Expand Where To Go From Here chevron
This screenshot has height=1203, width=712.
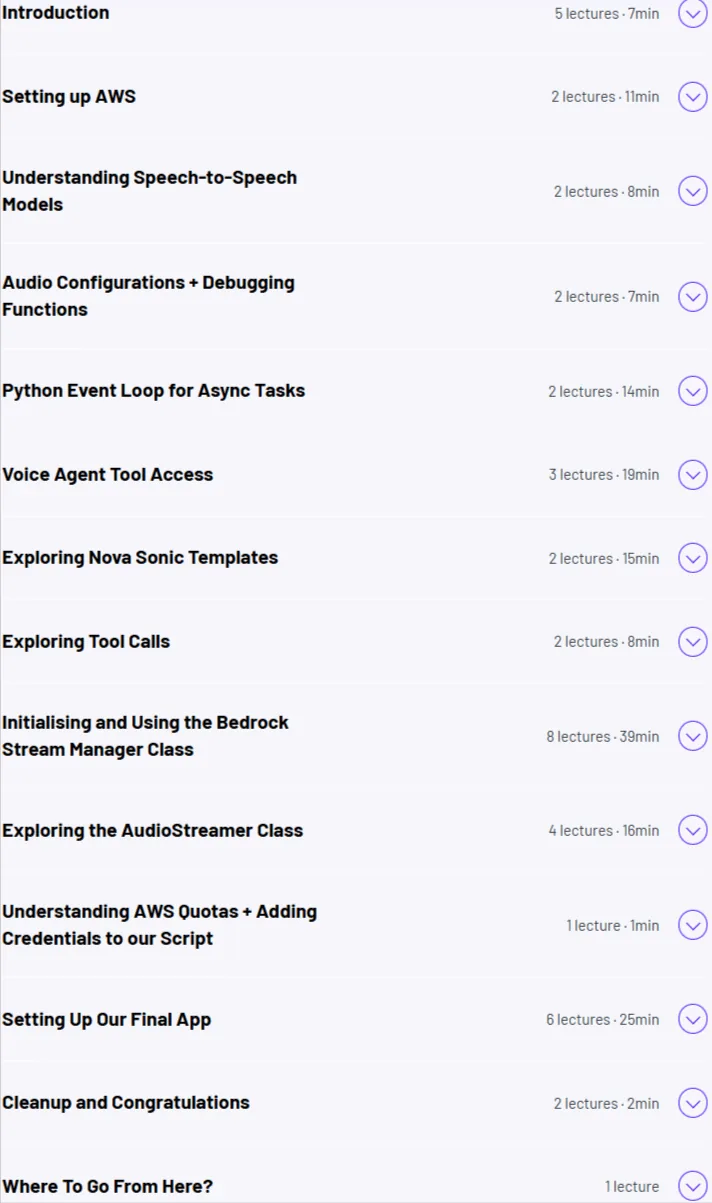point(693,1186)
